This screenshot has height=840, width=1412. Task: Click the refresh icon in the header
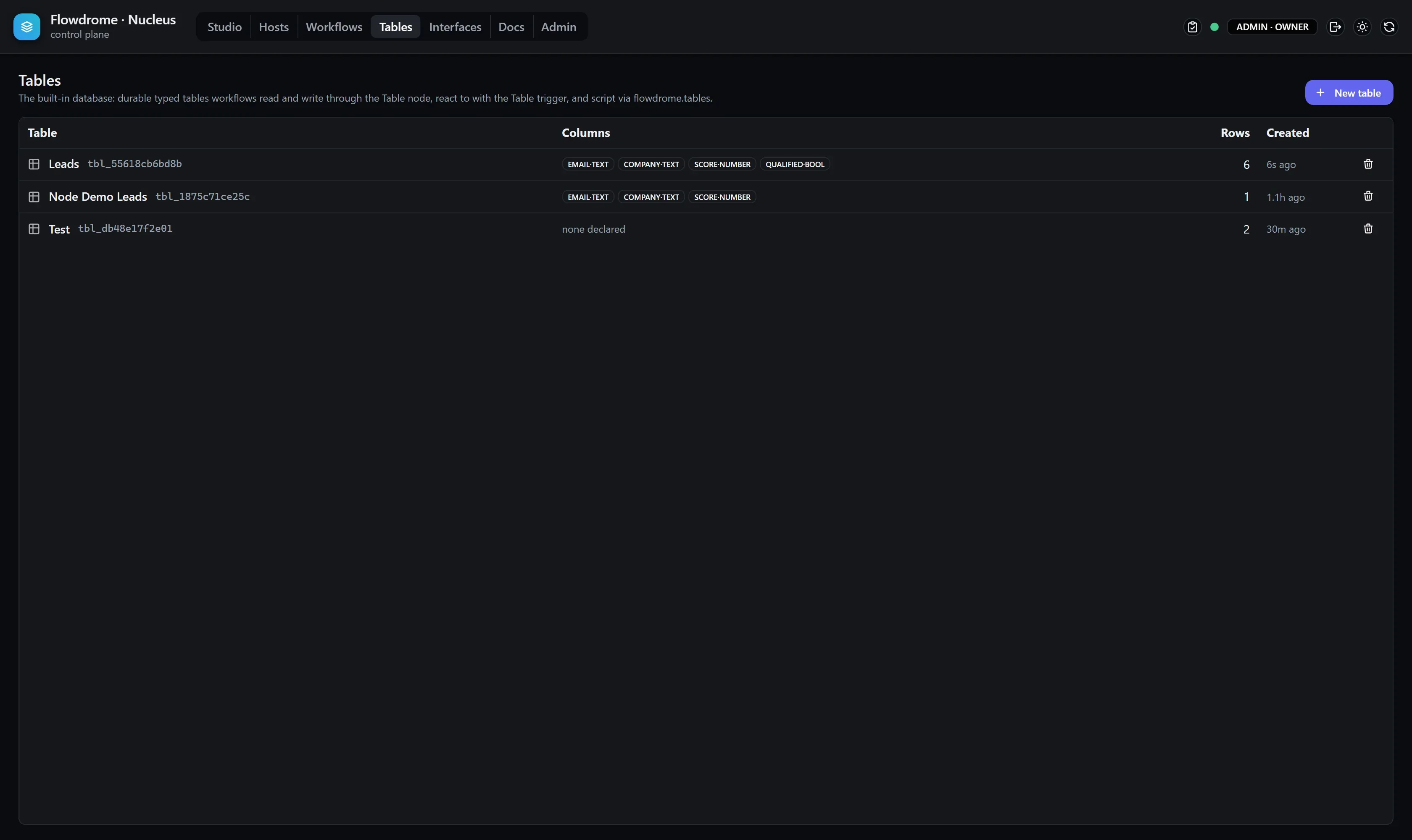click(1389, 26)
